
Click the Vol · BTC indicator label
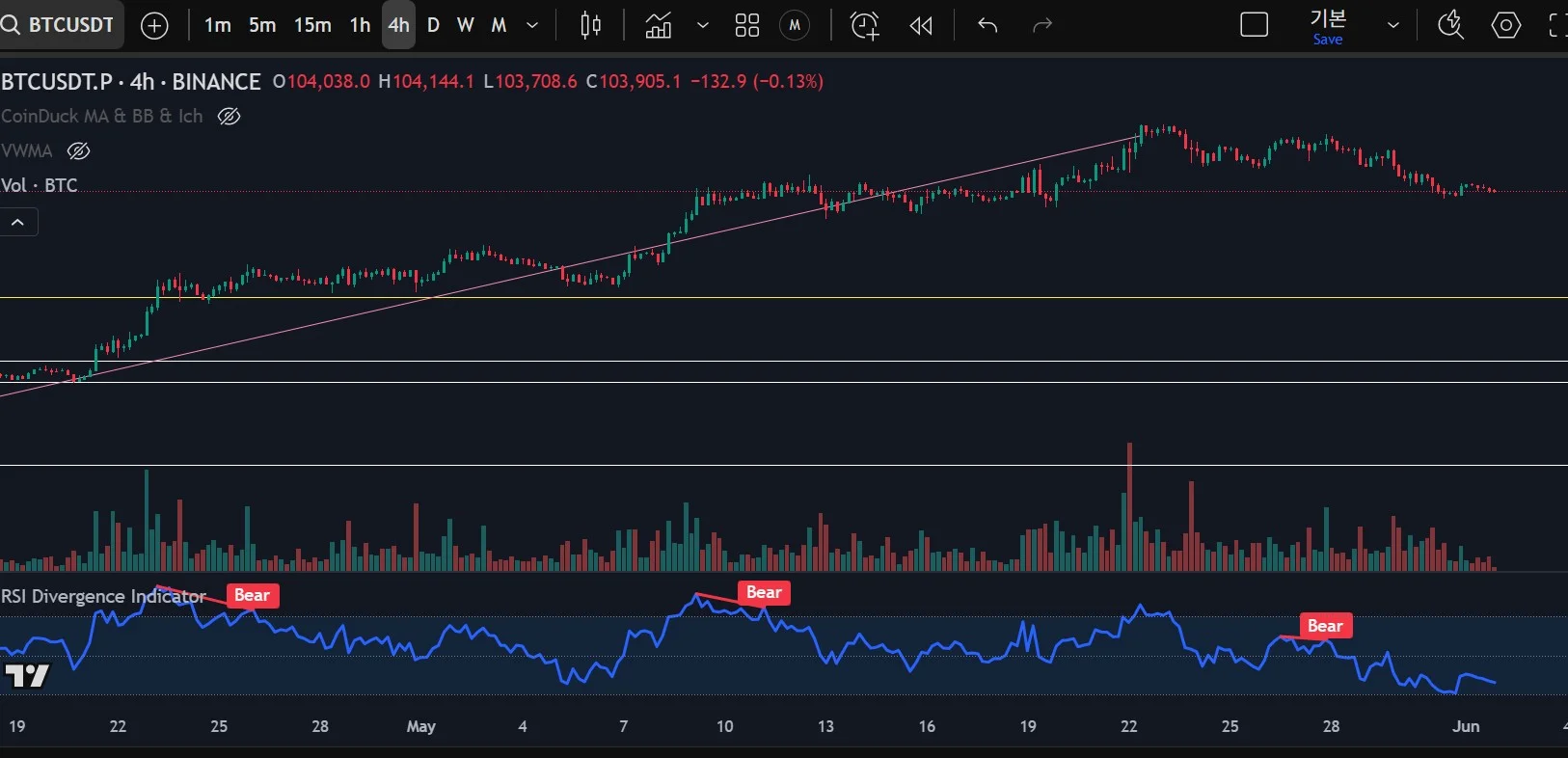(40, 185)
